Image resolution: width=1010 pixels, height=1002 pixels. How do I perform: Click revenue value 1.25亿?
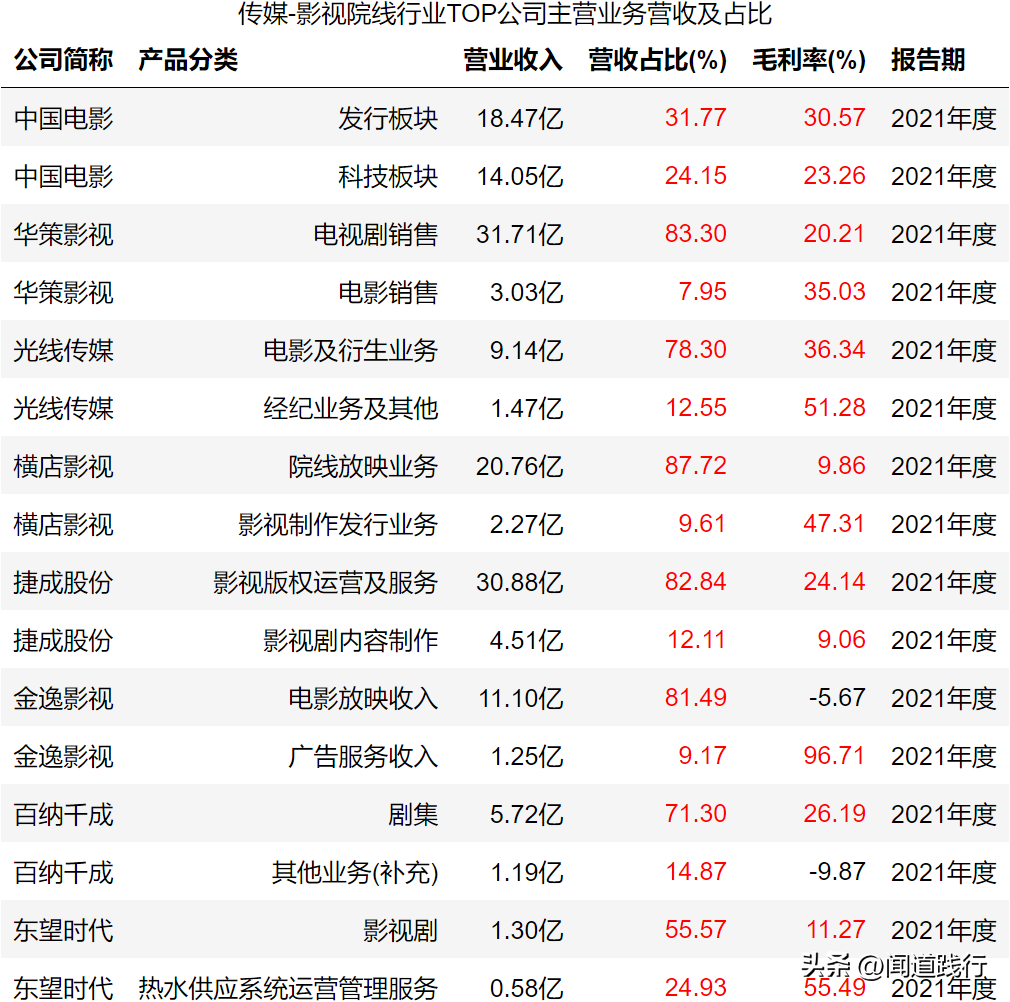coord(526,756)
